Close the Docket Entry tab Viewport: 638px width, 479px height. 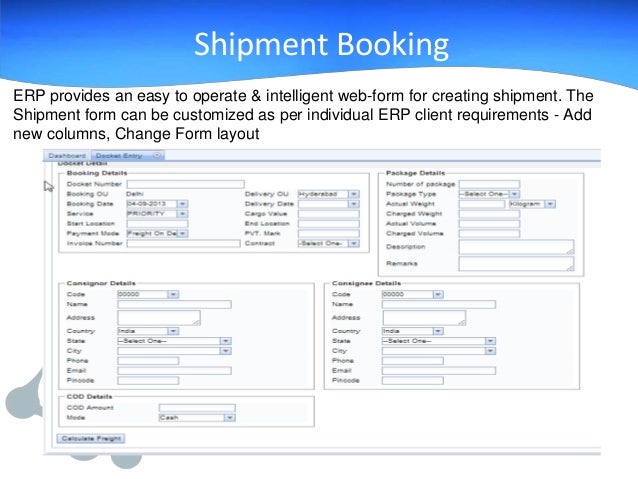157,155
